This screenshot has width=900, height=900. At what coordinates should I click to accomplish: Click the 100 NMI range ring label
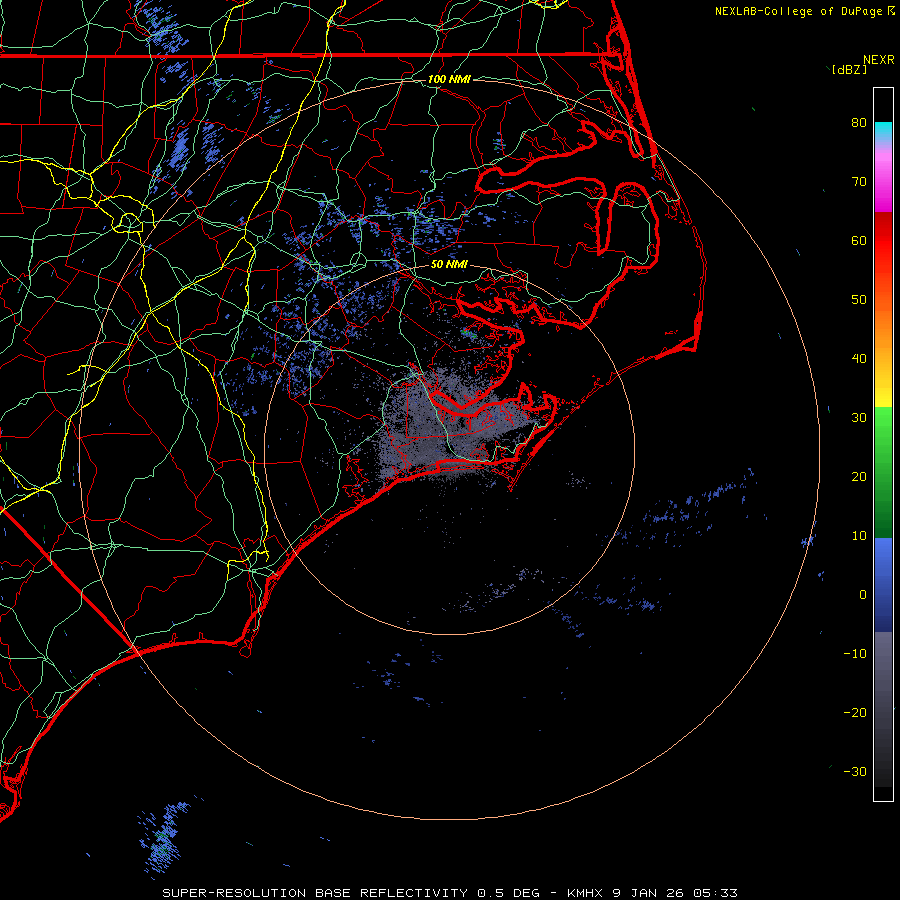tap(449, 79)
